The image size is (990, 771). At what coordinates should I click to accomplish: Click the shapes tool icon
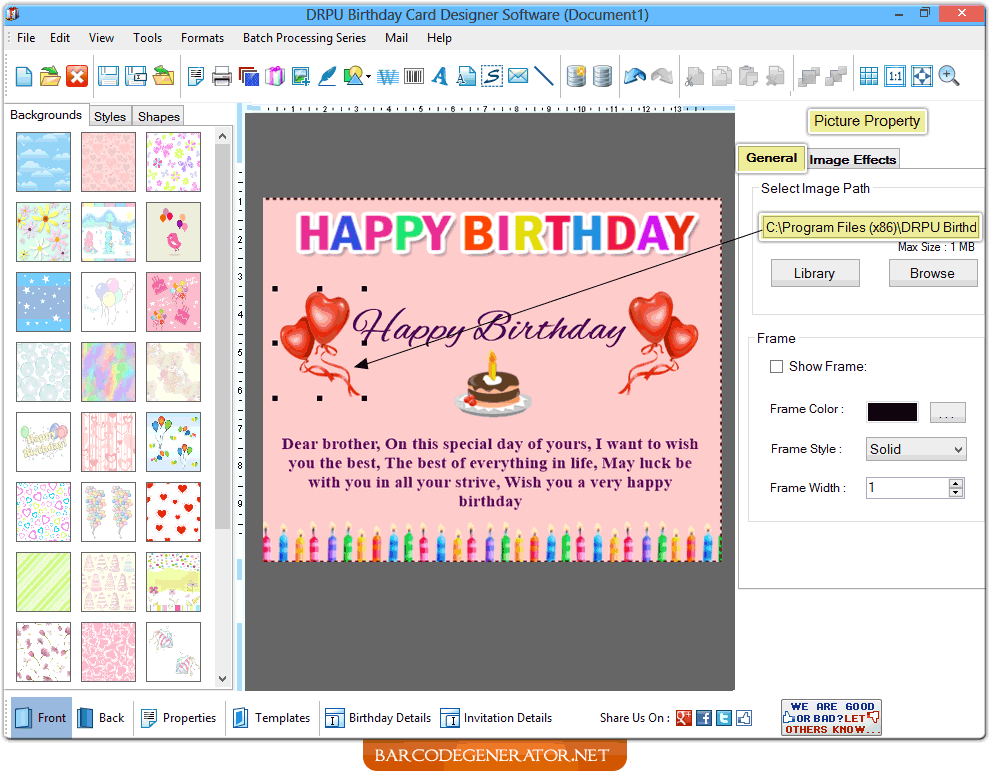click(x=353, y=76)
